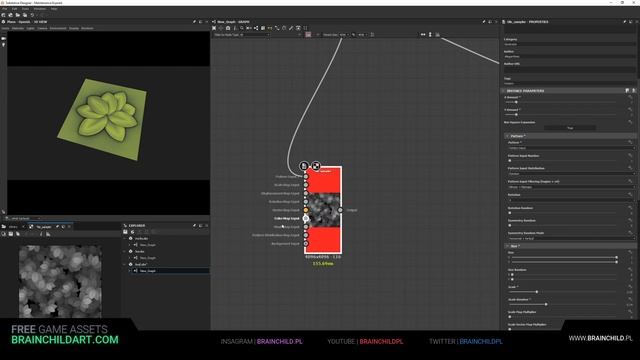The height and width of the screenshot is (360, 640).
Task: Click the fit-to-view icon in graph toolbar
Action: (214, 28)
